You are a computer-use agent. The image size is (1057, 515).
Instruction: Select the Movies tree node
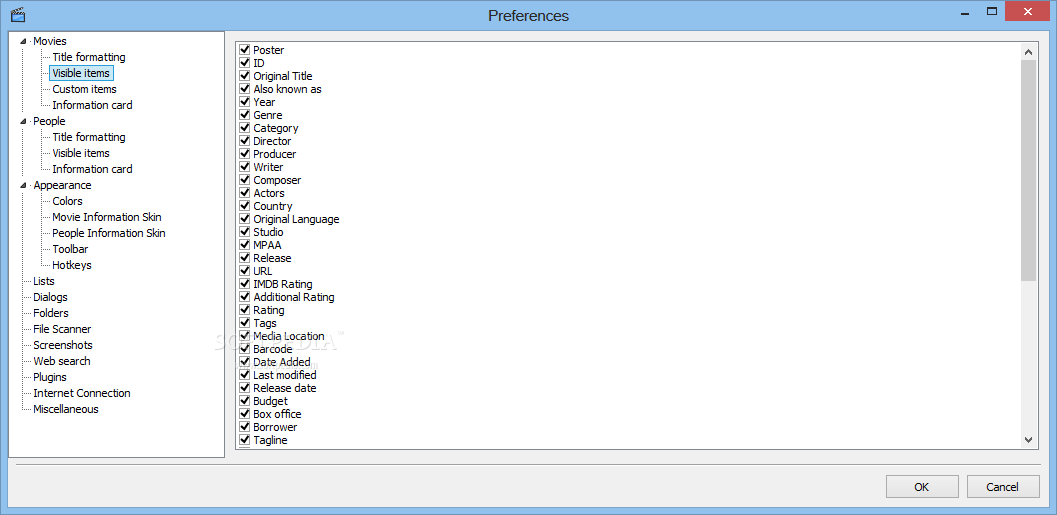[50, 41]
